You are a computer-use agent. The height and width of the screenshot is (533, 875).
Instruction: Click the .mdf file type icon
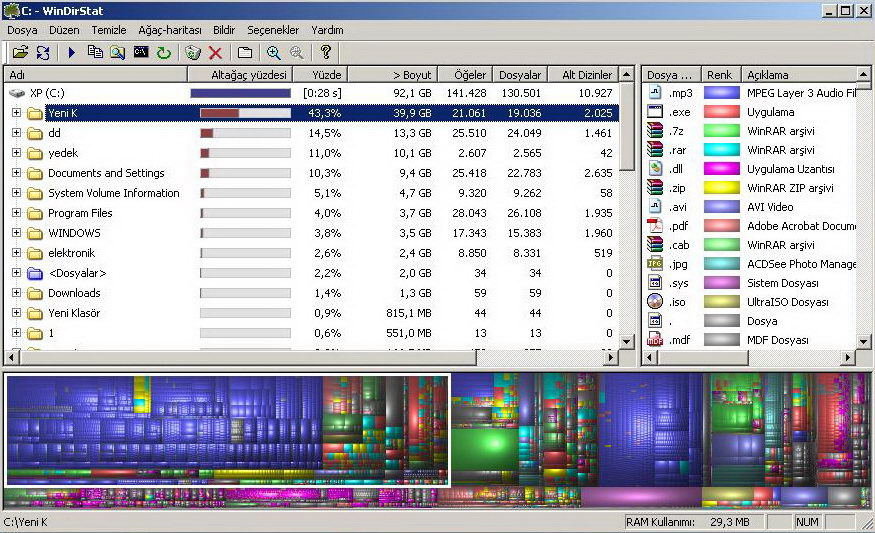(655, 339)
